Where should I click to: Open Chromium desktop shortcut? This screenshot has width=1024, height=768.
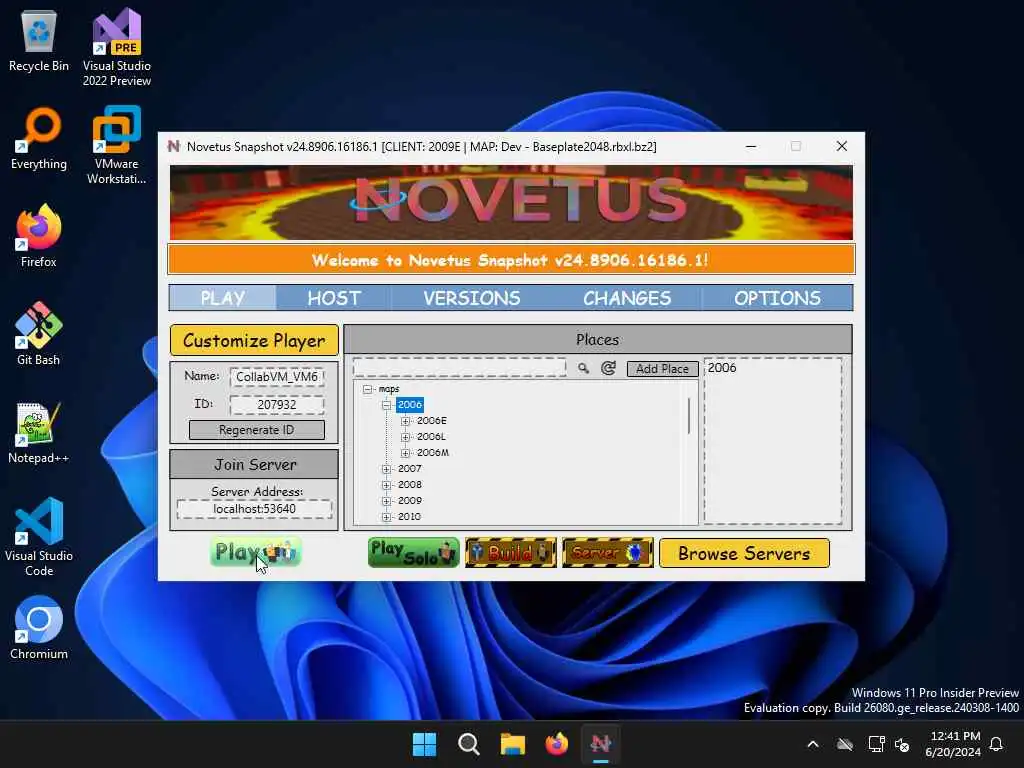click(39, 628)
